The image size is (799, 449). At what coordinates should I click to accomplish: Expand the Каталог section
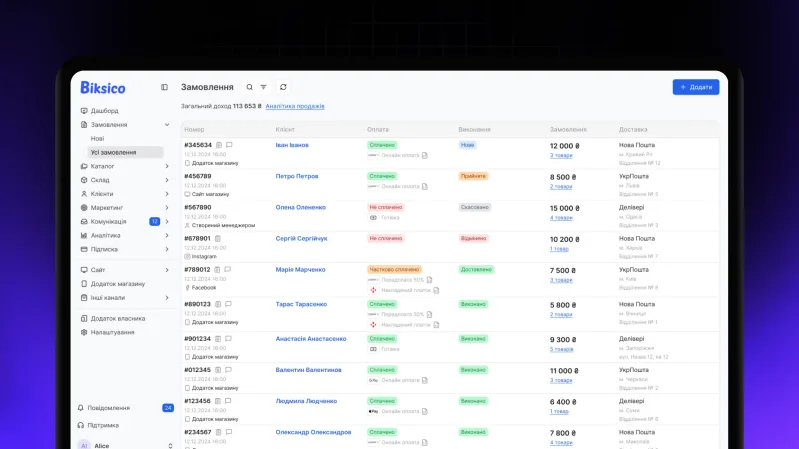[x=167, y=166]
